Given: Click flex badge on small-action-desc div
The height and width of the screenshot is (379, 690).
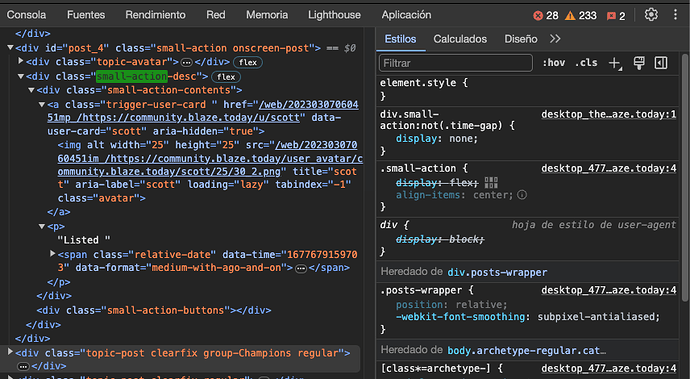Looking at the screenshot, I should (x=226, y=77).
